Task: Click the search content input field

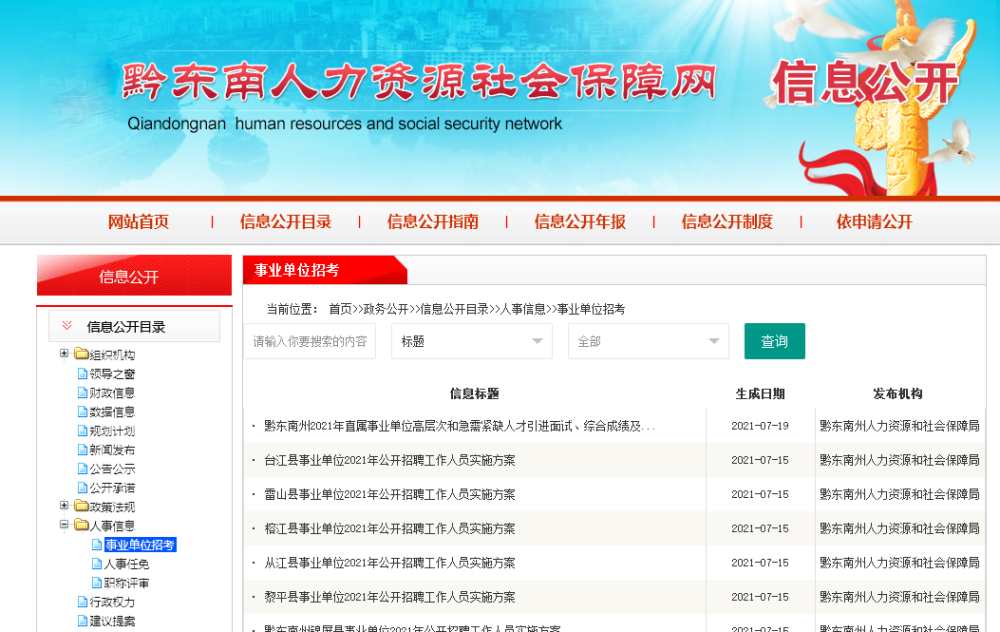Action: click(309, 341)
